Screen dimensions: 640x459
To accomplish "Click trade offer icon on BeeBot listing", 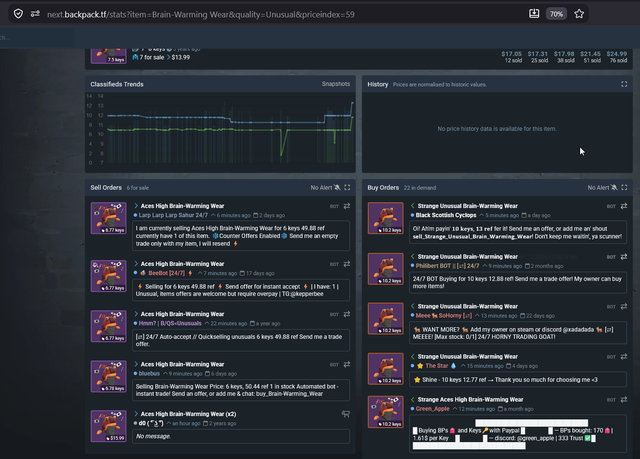I will pyautogui.click(x=347, y=264).
